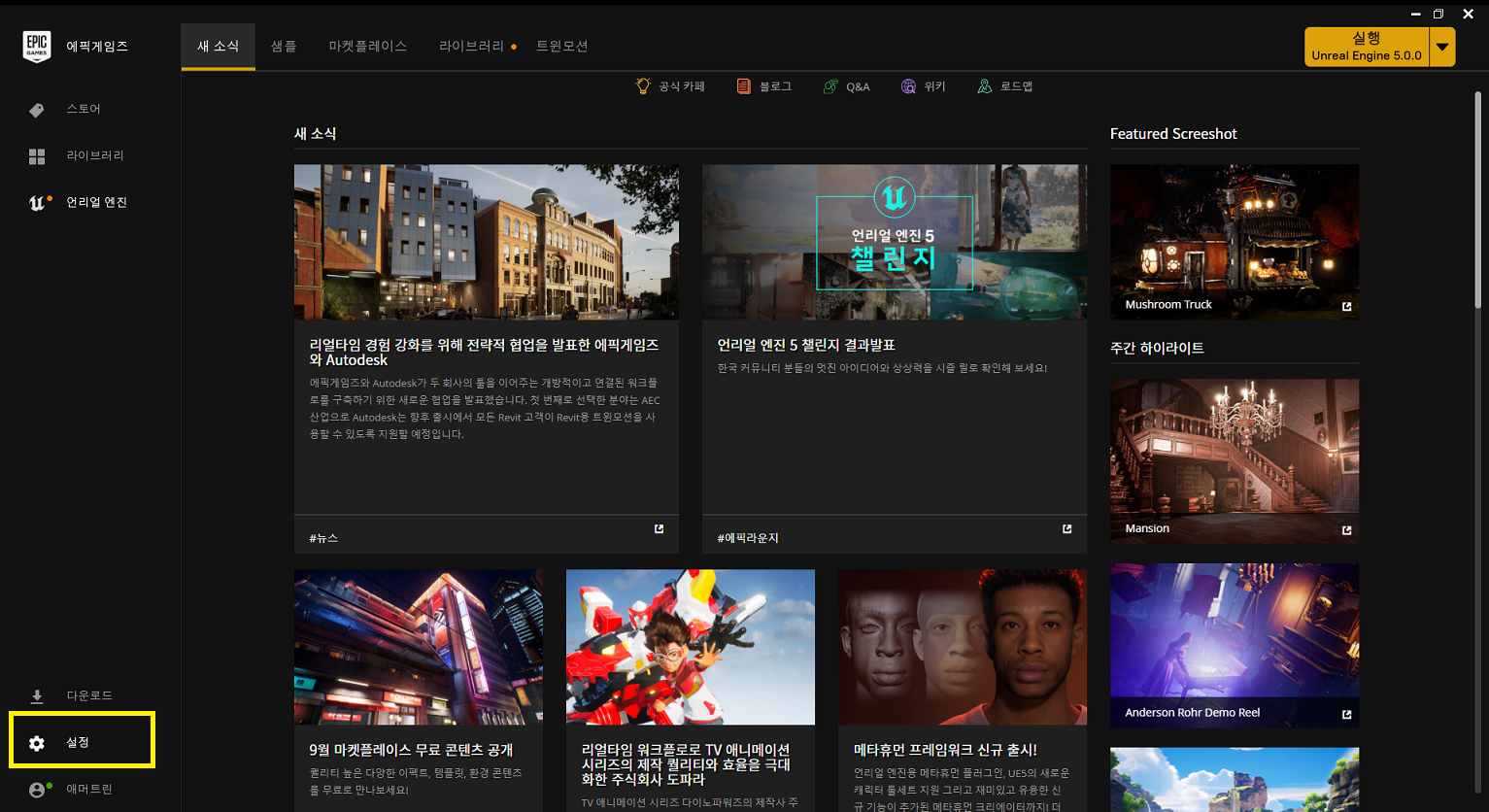Click the #뉴스 hashtag
This screenshot has height=812, width=1489.
point(323,538)
